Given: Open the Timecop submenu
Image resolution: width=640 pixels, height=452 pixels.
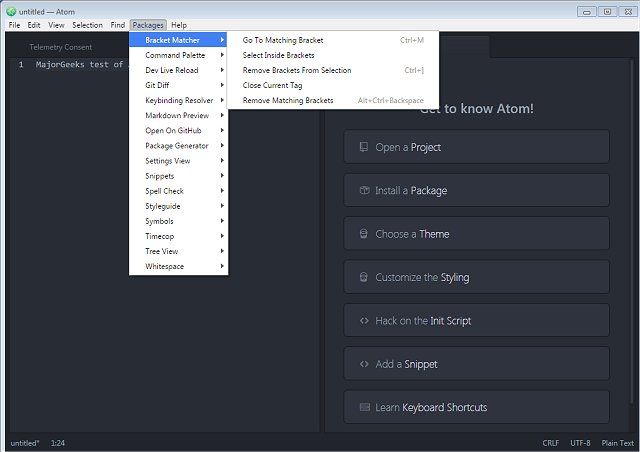Looking at the screenshot, I should coord(178,236).
